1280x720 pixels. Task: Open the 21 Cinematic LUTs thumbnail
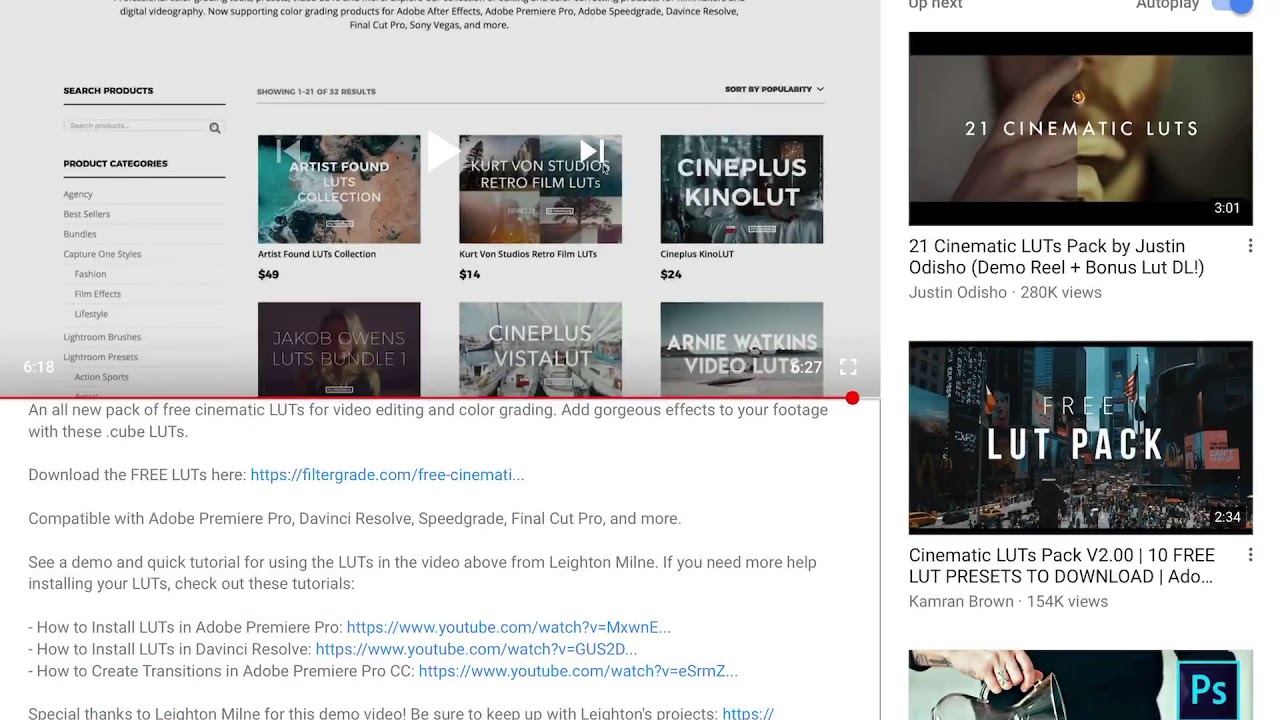pyautogui.click(x=1080, y=128)
